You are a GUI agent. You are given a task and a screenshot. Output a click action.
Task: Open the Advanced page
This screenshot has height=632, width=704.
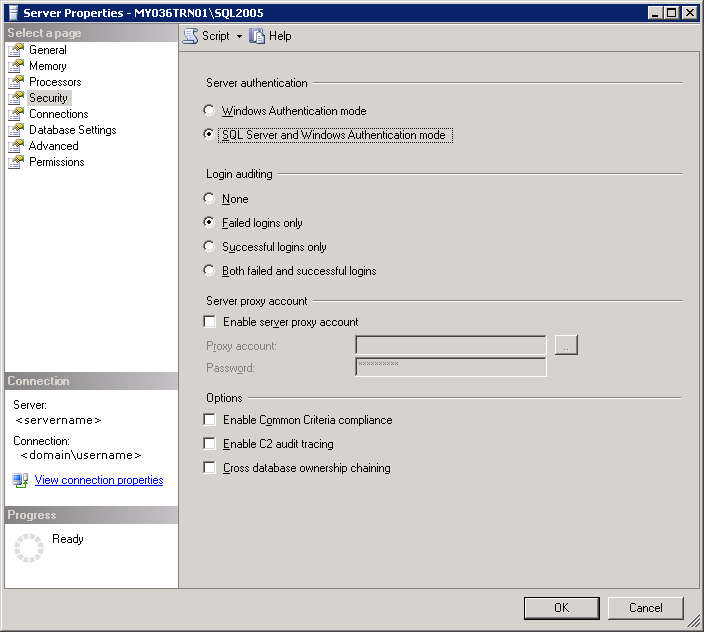click(54, 146)
